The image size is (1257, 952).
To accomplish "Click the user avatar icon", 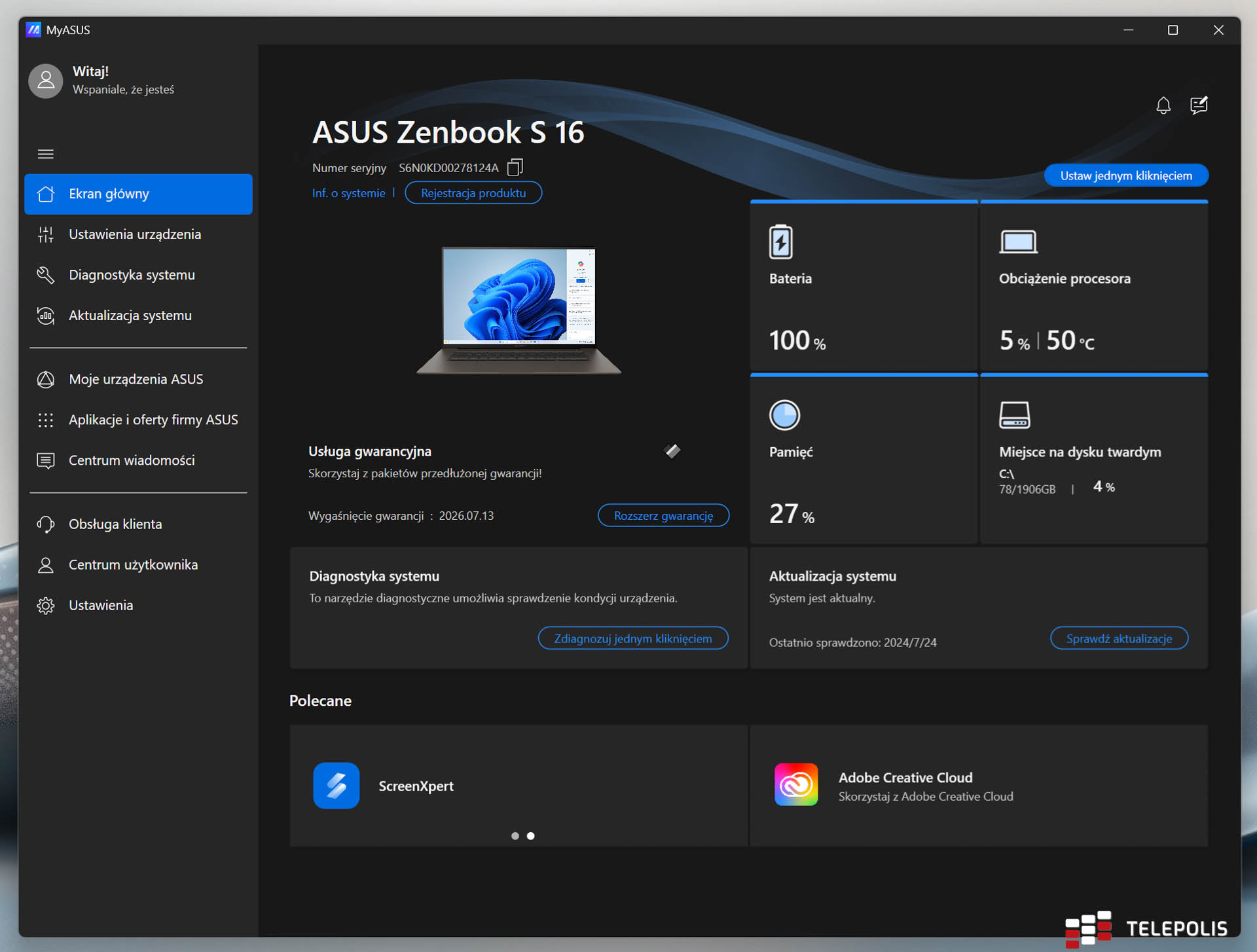I will click(46, 81).
